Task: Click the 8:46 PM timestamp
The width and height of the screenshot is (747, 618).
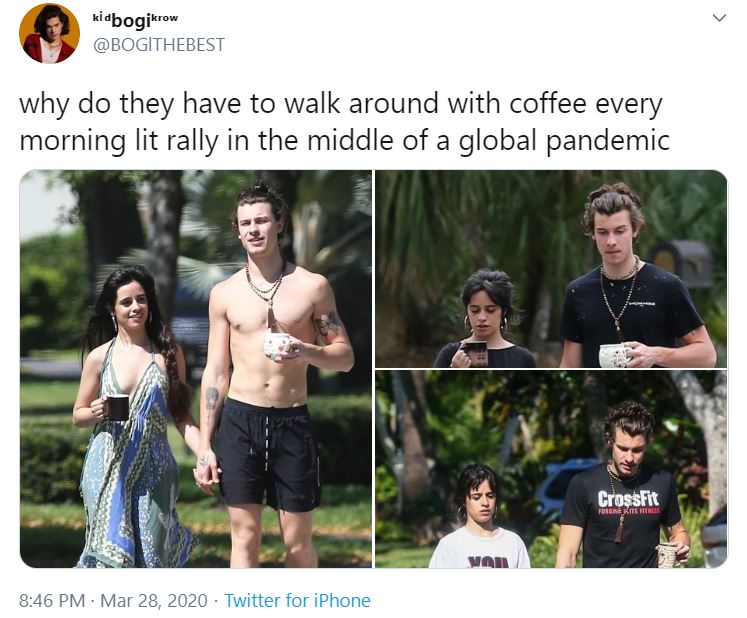Action: (x=52, y=600)
